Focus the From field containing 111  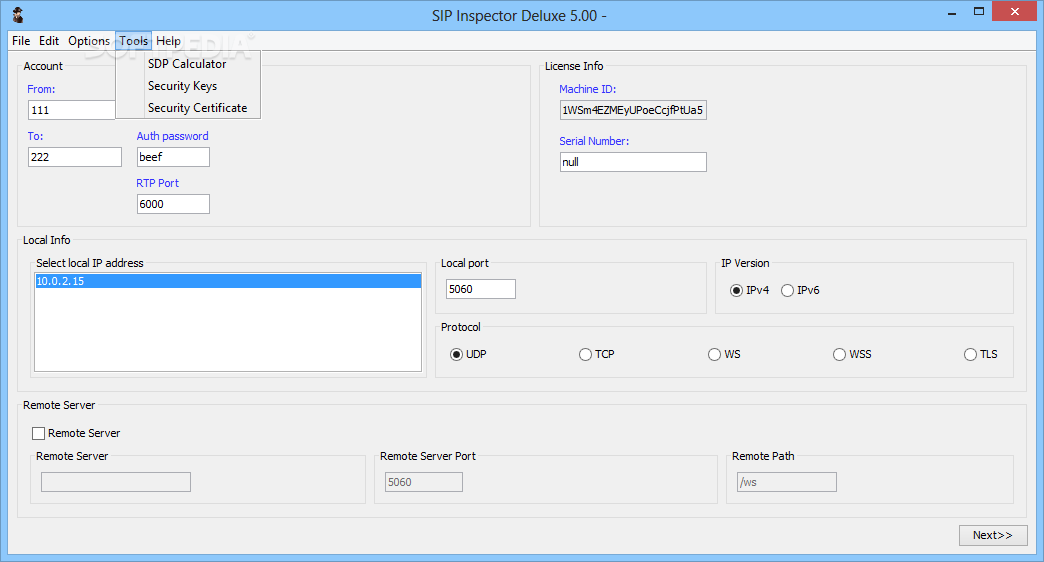pyautogui.click(x=72, y=110)
